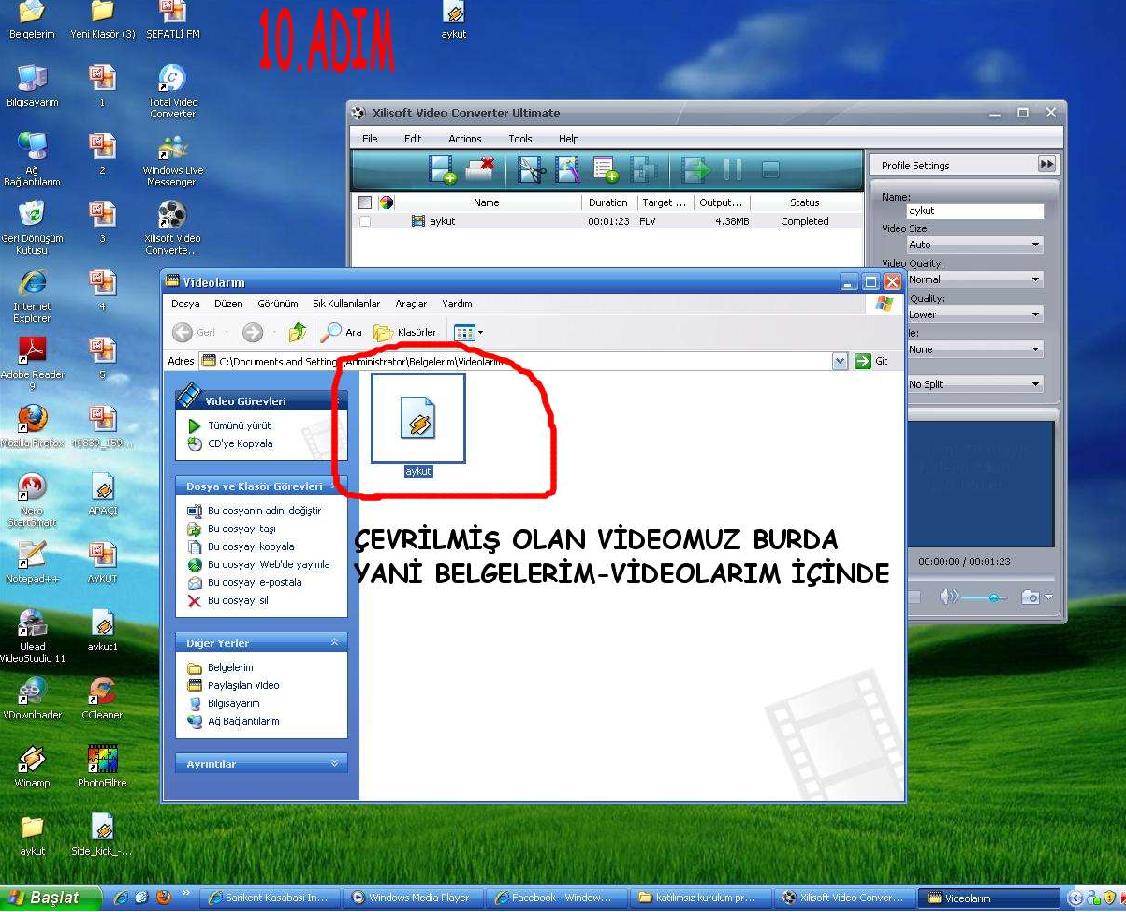
Task: Click the Adres path field in Videolarım
Action: pos(515,361)
